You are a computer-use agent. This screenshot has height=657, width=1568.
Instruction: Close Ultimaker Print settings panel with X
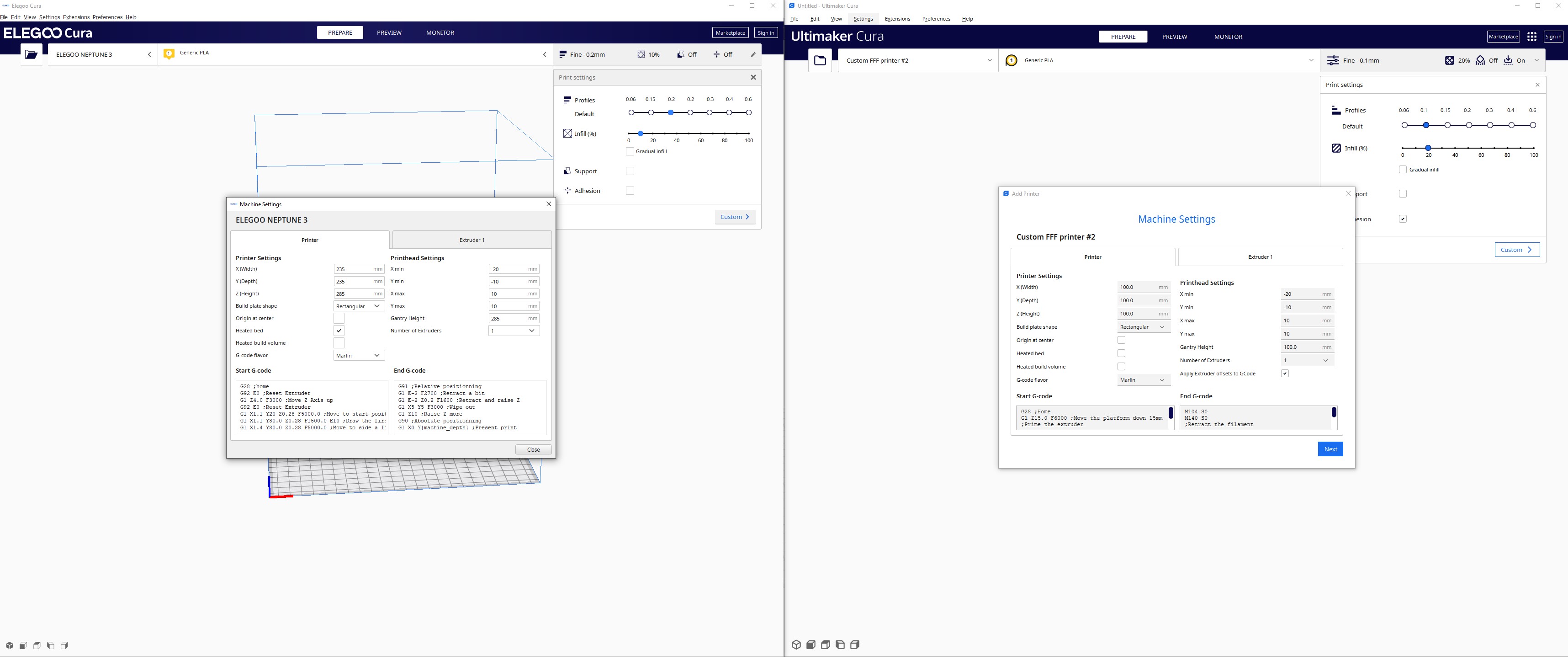pos(1537,85)
